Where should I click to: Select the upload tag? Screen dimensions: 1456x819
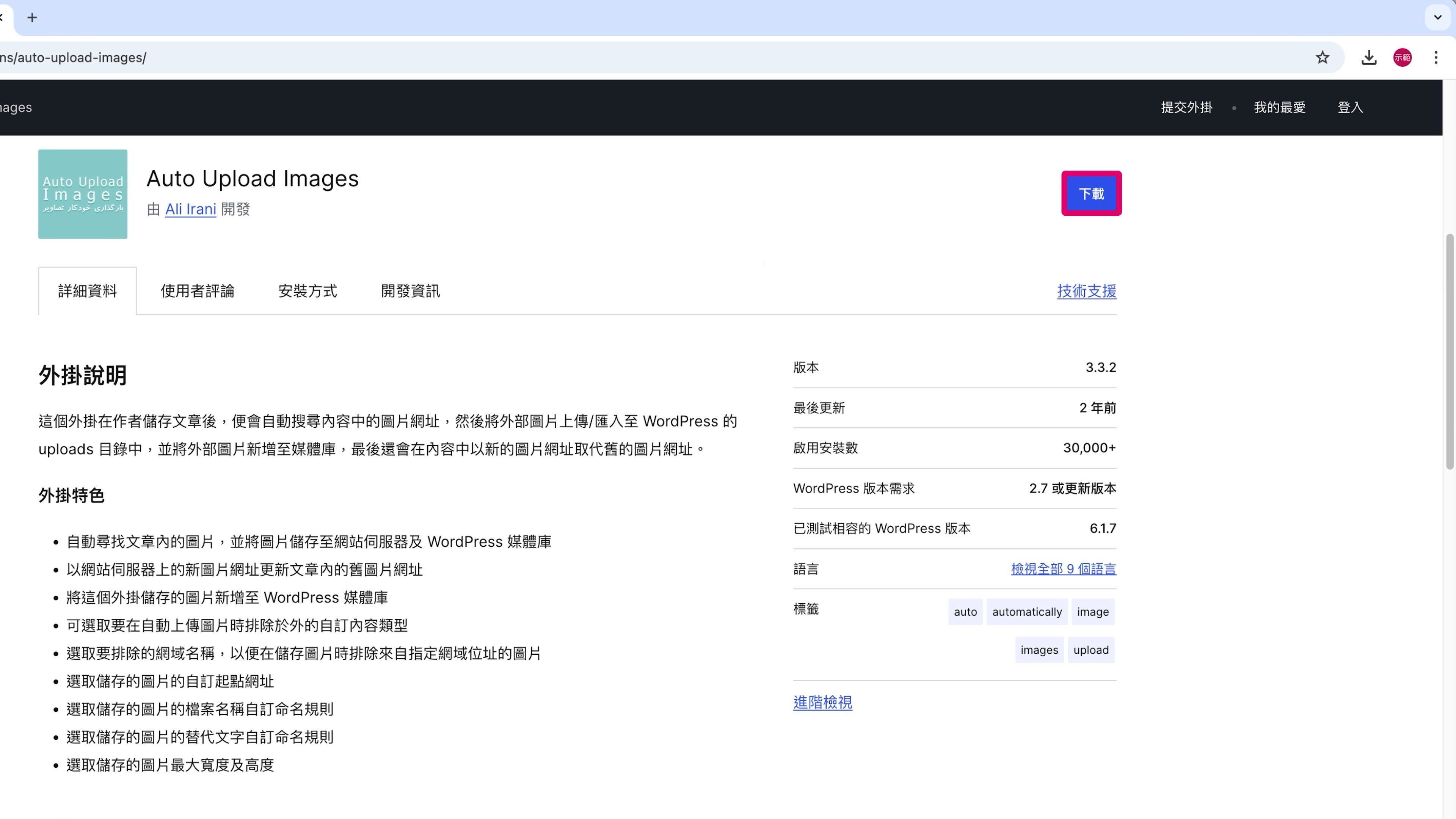[1091, 650]
